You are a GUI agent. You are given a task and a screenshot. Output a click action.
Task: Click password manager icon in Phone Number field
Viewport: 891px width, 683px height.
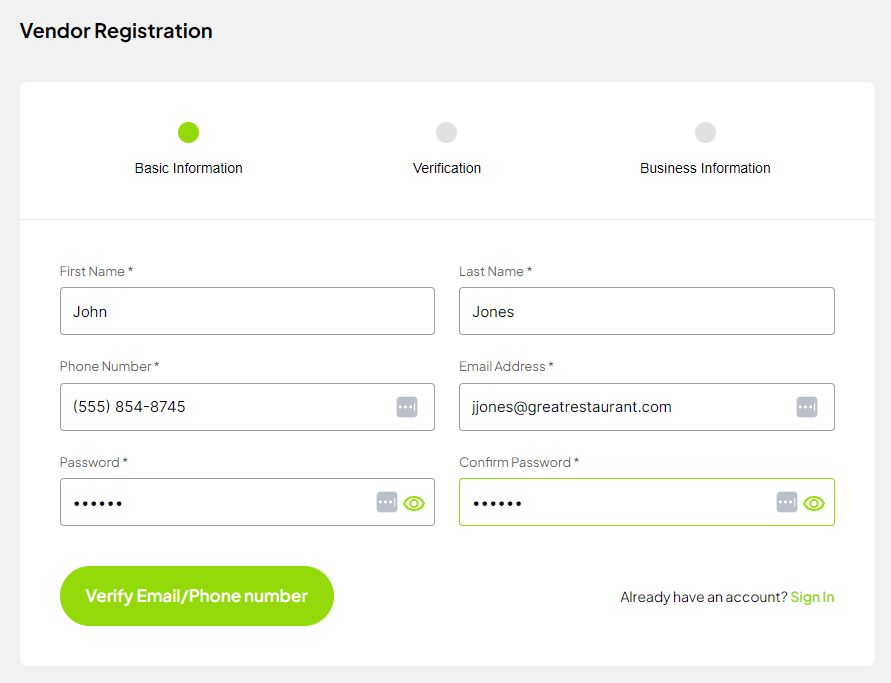click(407, 407)
